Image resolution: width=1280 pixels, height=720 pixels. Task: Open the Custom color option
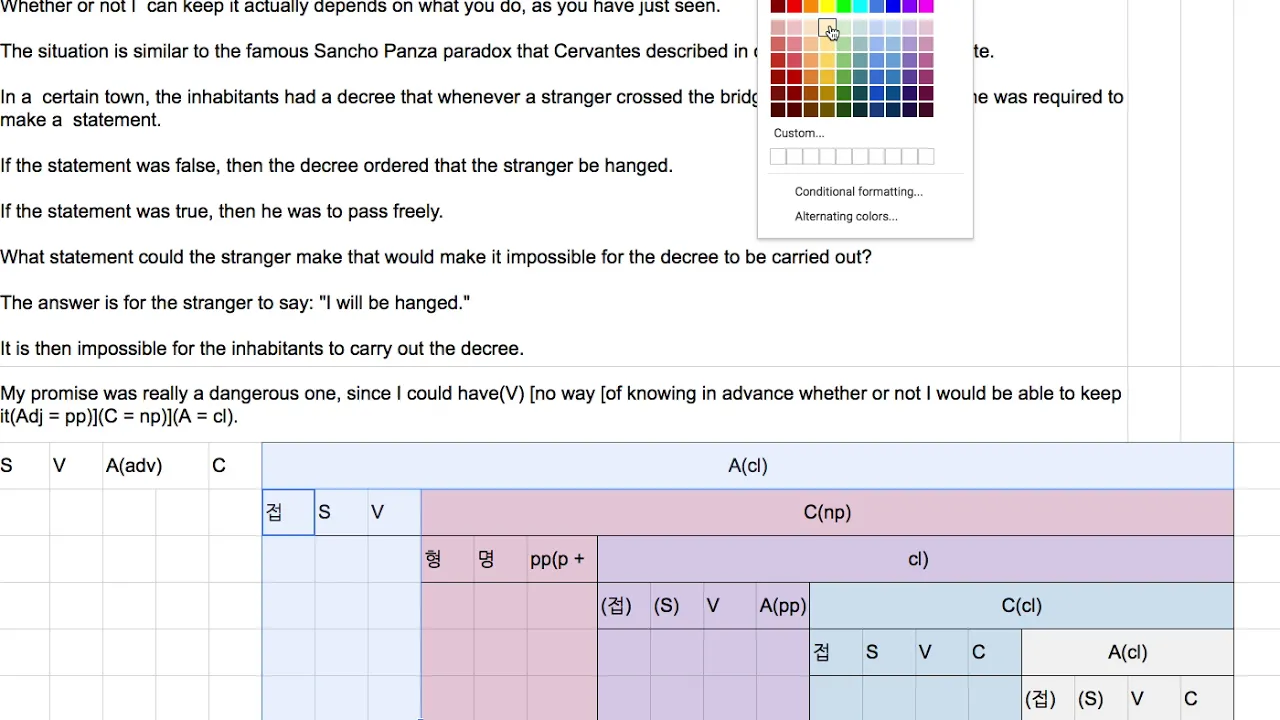click(798, 133)
